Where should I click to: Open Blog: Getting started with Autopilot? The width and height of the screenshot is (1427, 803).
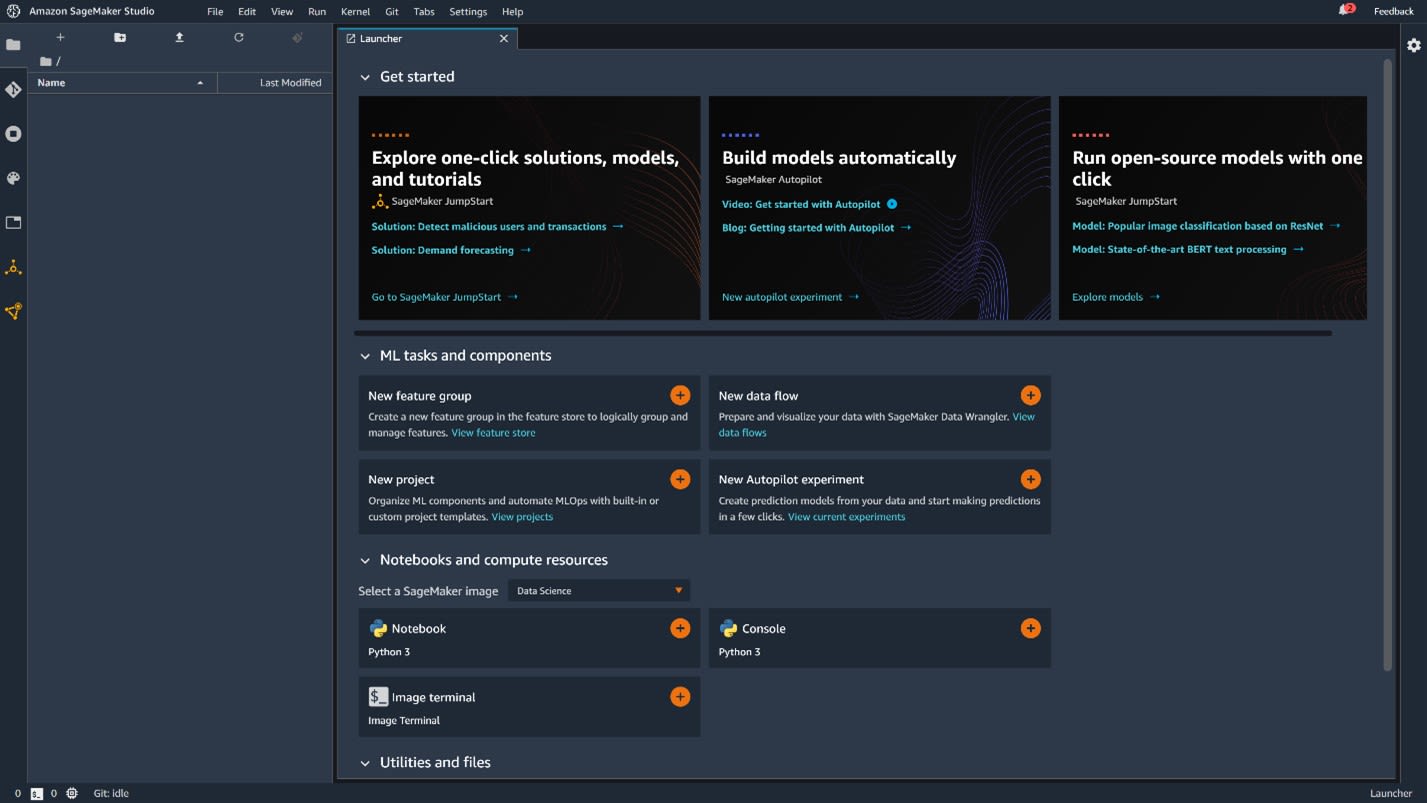coord(816,228)
